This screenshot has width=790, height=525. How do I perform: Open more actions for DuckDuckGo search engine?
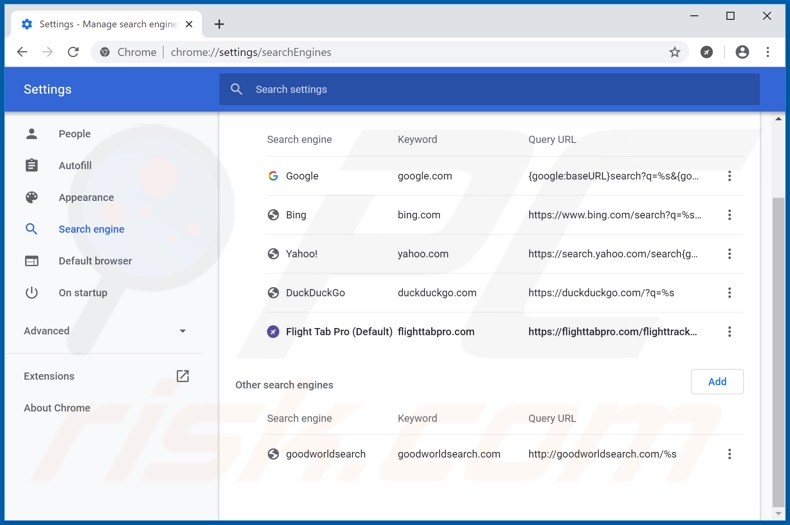[729, 292]
